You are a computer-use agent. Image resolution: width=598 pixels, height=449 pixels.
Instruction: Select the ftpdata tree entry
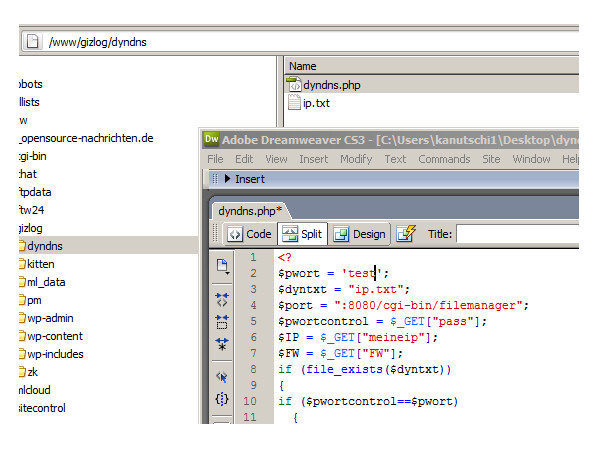click(x=35, y=192)
